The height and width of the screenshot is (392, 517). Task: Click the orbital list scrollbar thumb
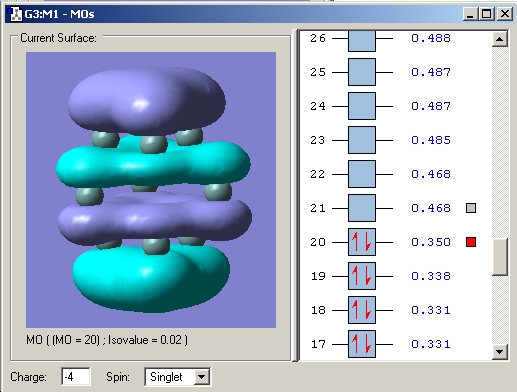tap(499, 257)
